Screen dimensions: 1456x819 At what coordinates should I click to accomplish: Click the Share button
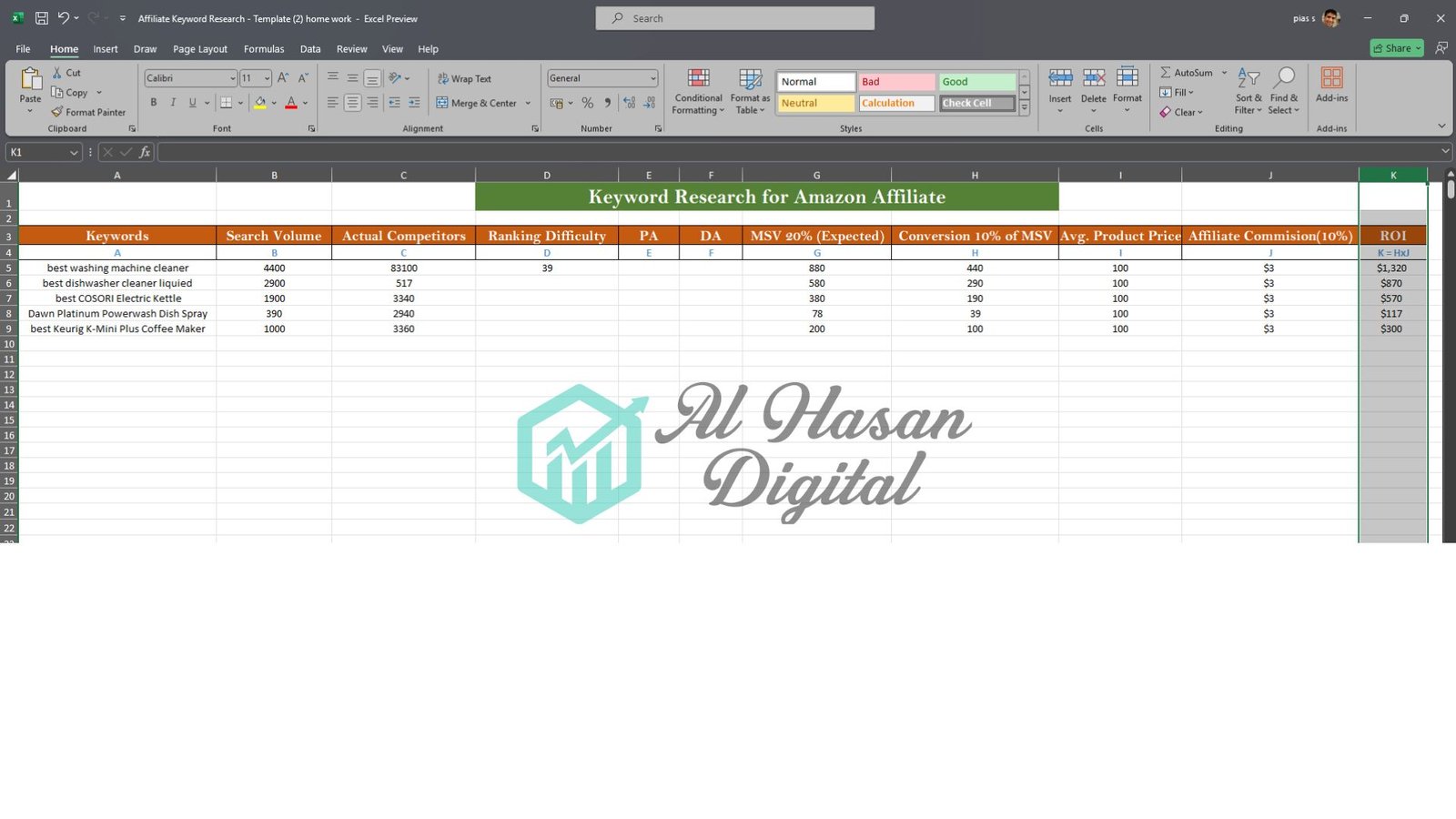(1397, 48)
